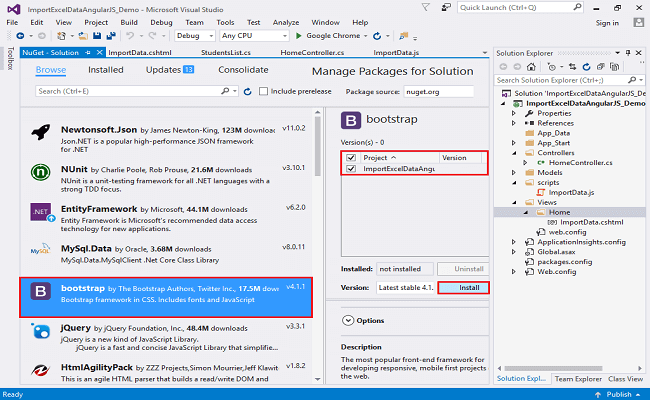This screenshot has height=400, width=650.
Task: Click the New Project toolbar icon
Action: 61,36
